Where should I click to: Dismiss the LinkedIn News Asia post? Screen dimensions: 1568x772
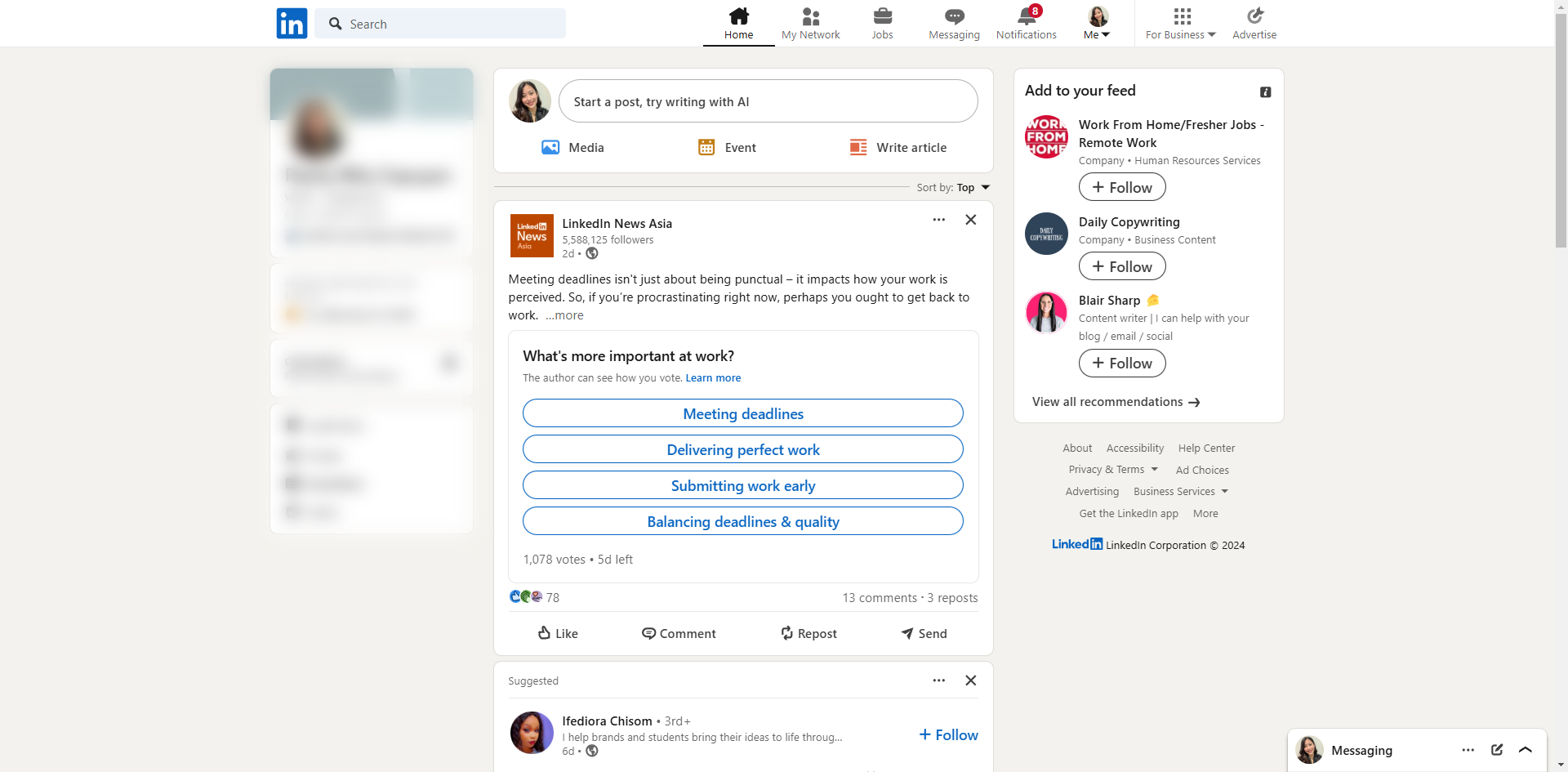click(x=971, y=220)
